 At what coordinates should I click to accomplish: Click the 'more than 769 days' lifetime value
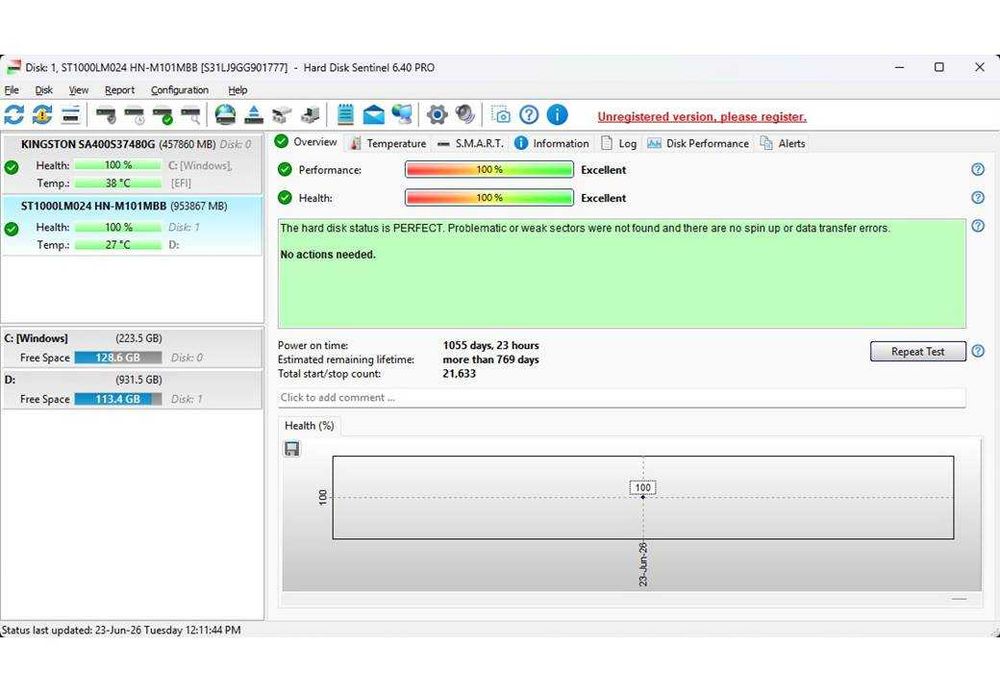491,360
